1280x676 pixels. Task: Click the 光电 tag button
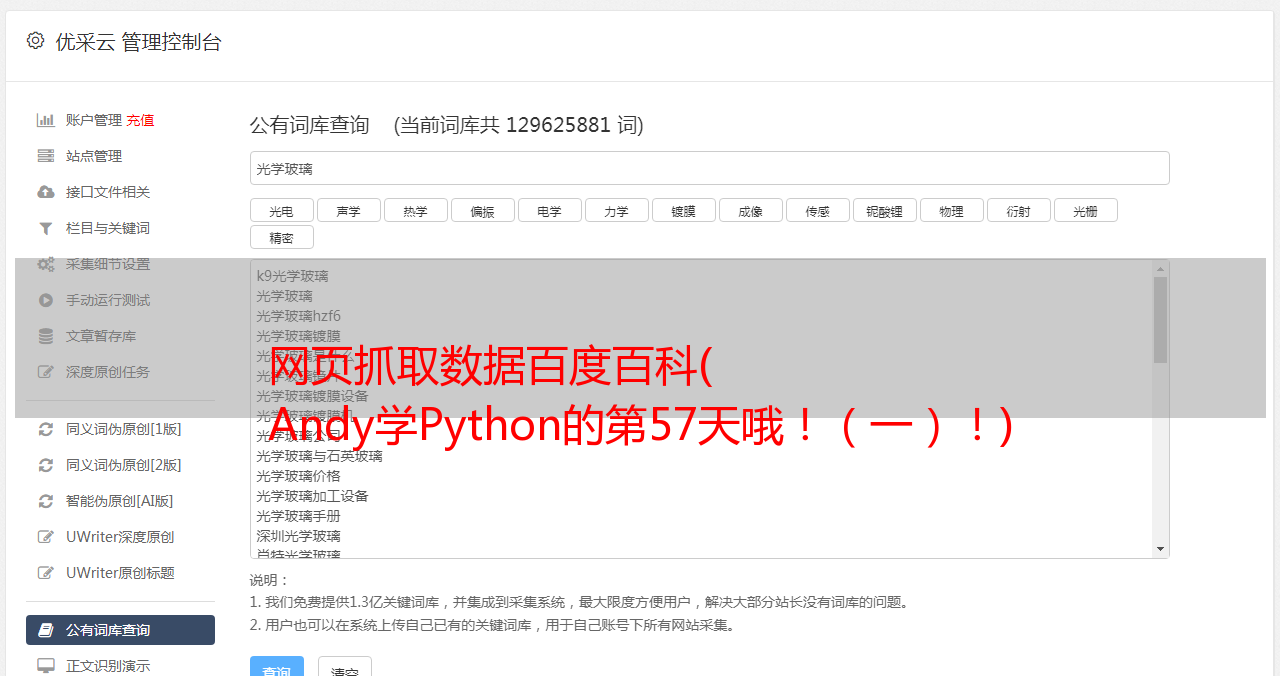coord(282,210)
